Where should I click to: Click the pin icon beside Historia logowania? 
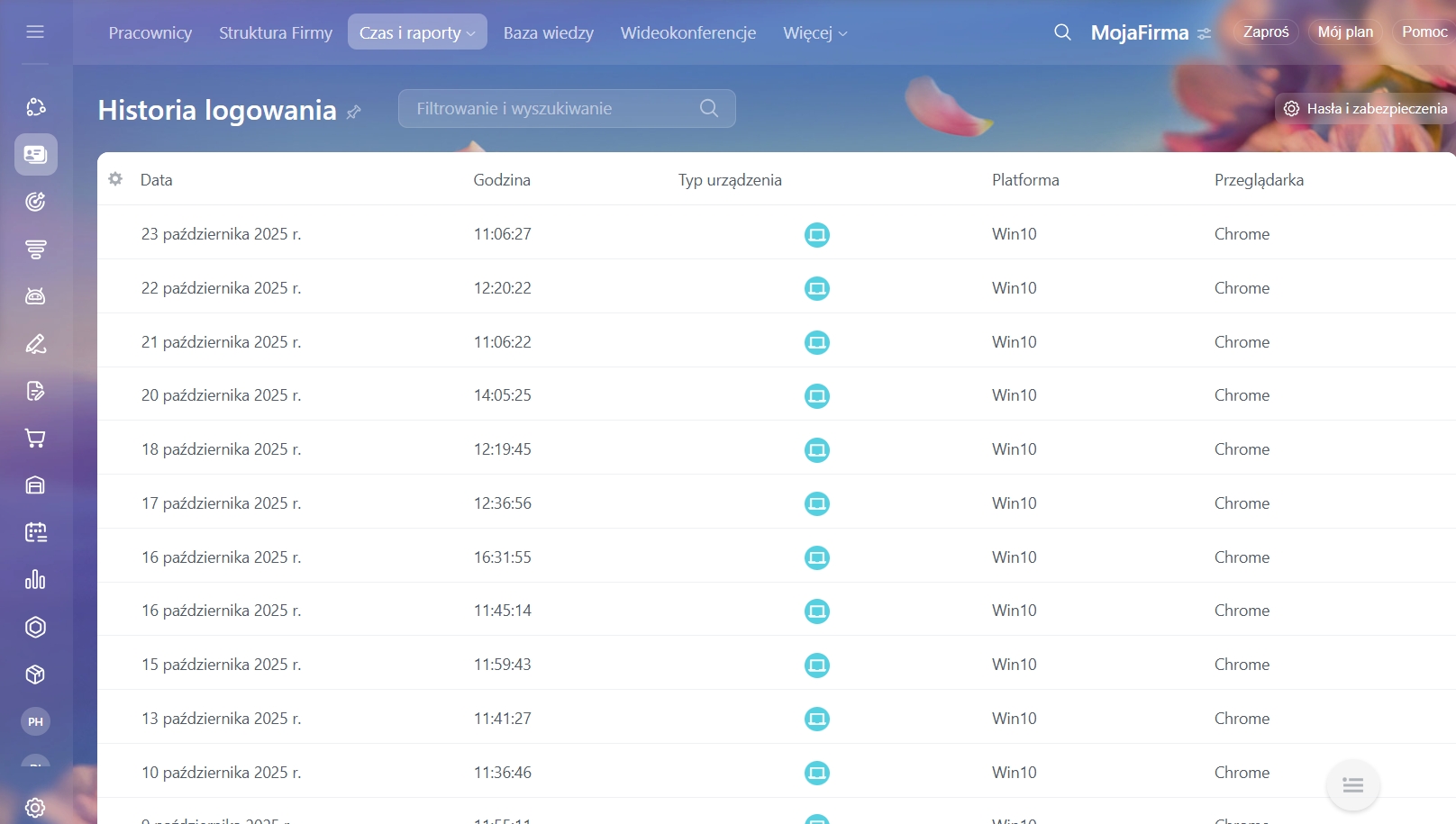coord(354,112)
